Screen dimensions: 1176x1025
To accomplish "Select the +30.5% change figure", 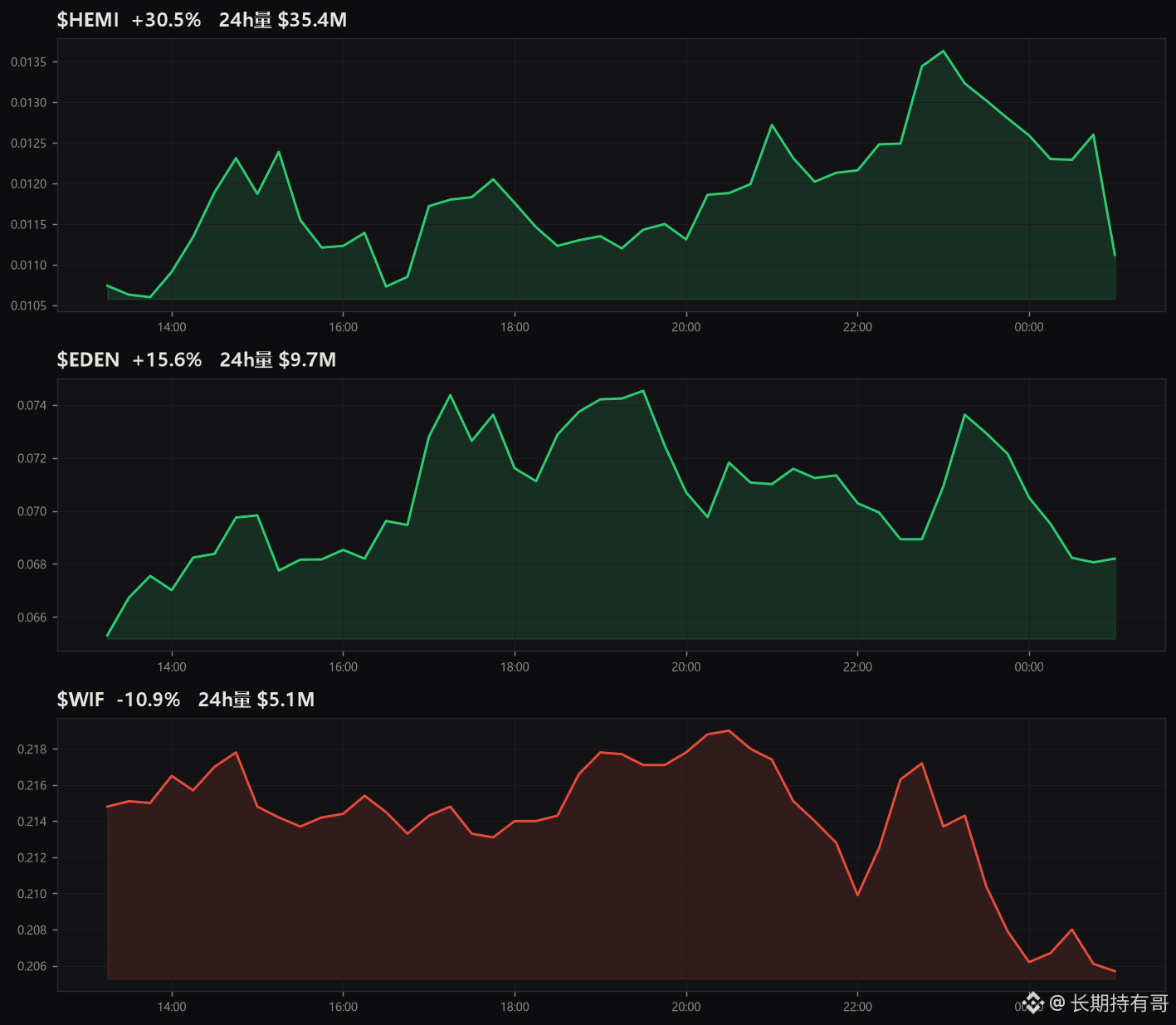I will 166,20.
